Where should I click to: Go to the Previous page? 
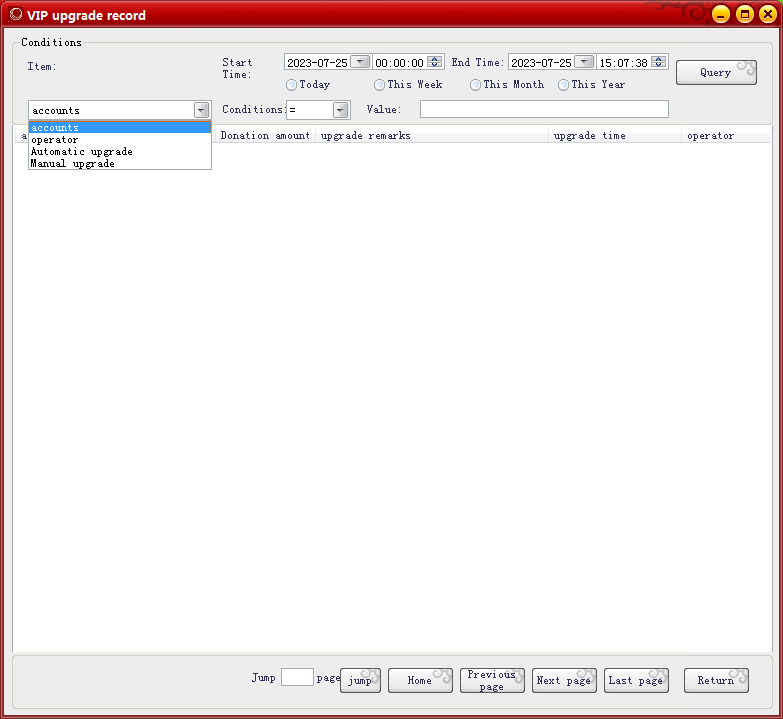(492, 681)
